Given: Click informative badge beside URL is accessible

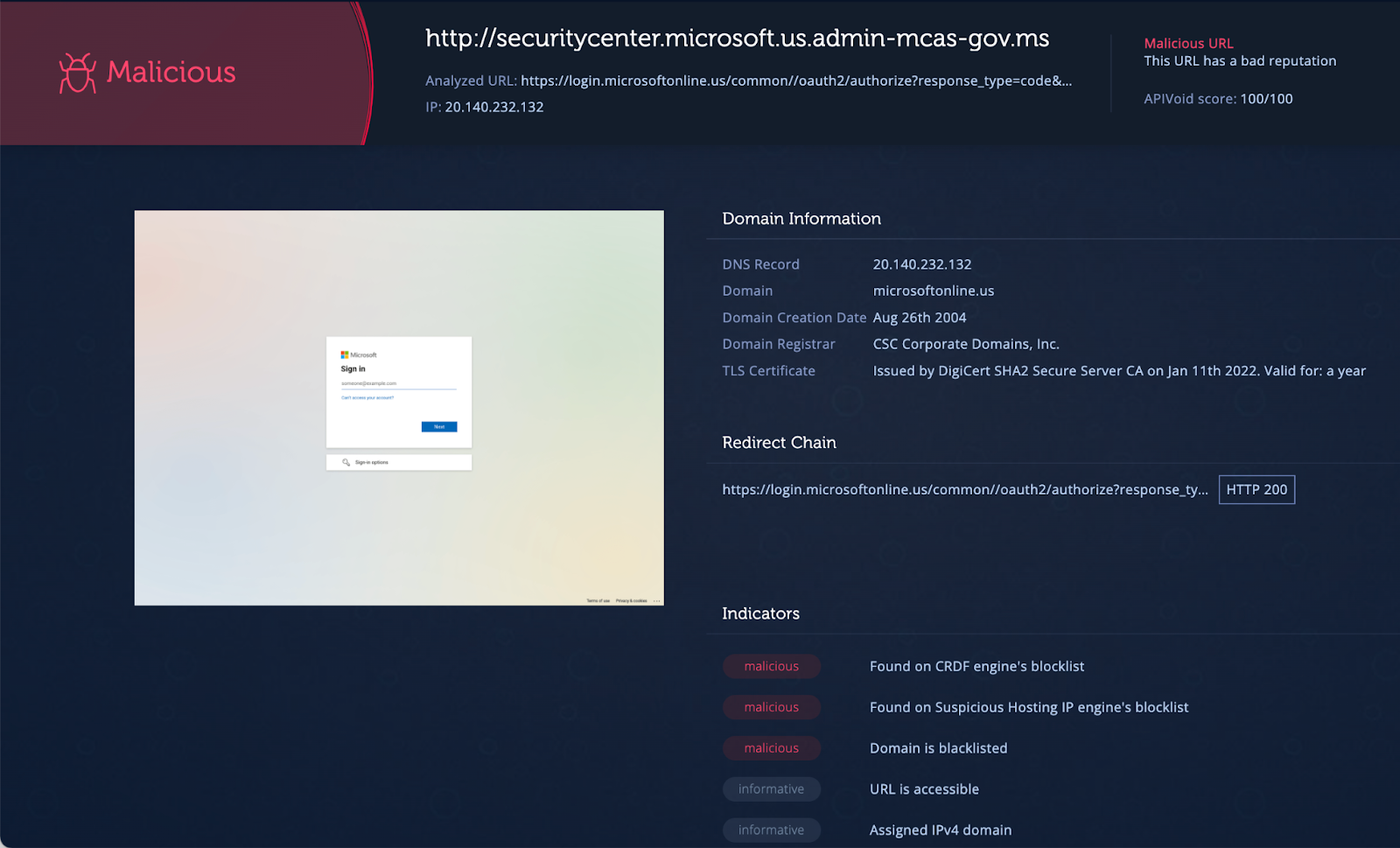Looking at the screenshot, I should click(x=772, y=789).
